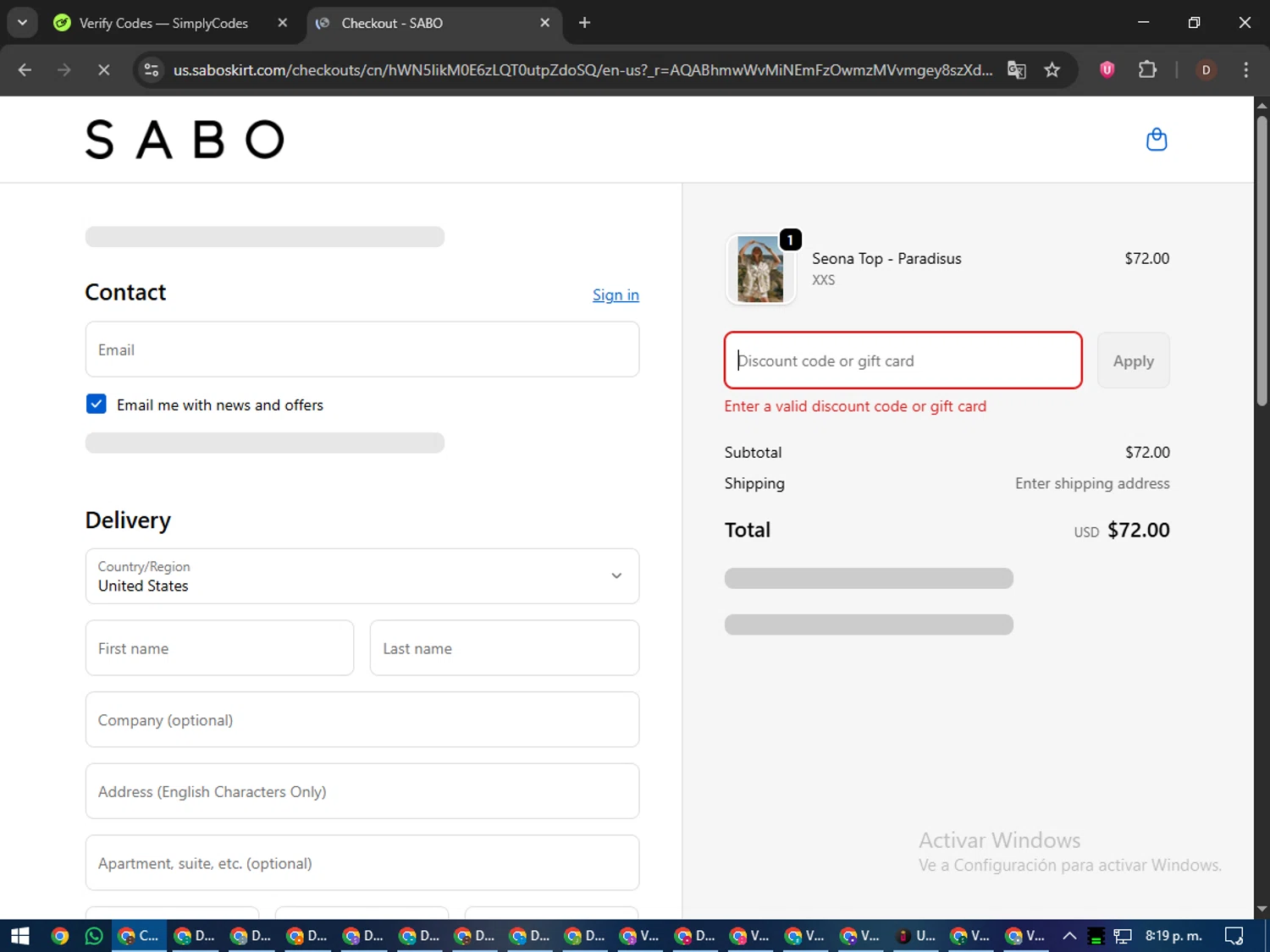Select the Checkout - SABO tab
Screen dimensions: 1270x952
[432, 23]
